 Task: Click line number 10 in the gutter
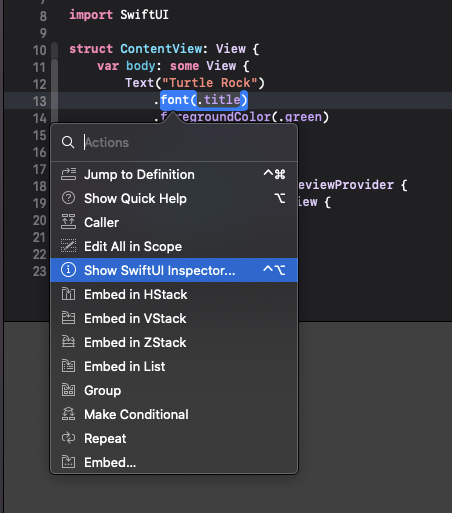[39, 50]
